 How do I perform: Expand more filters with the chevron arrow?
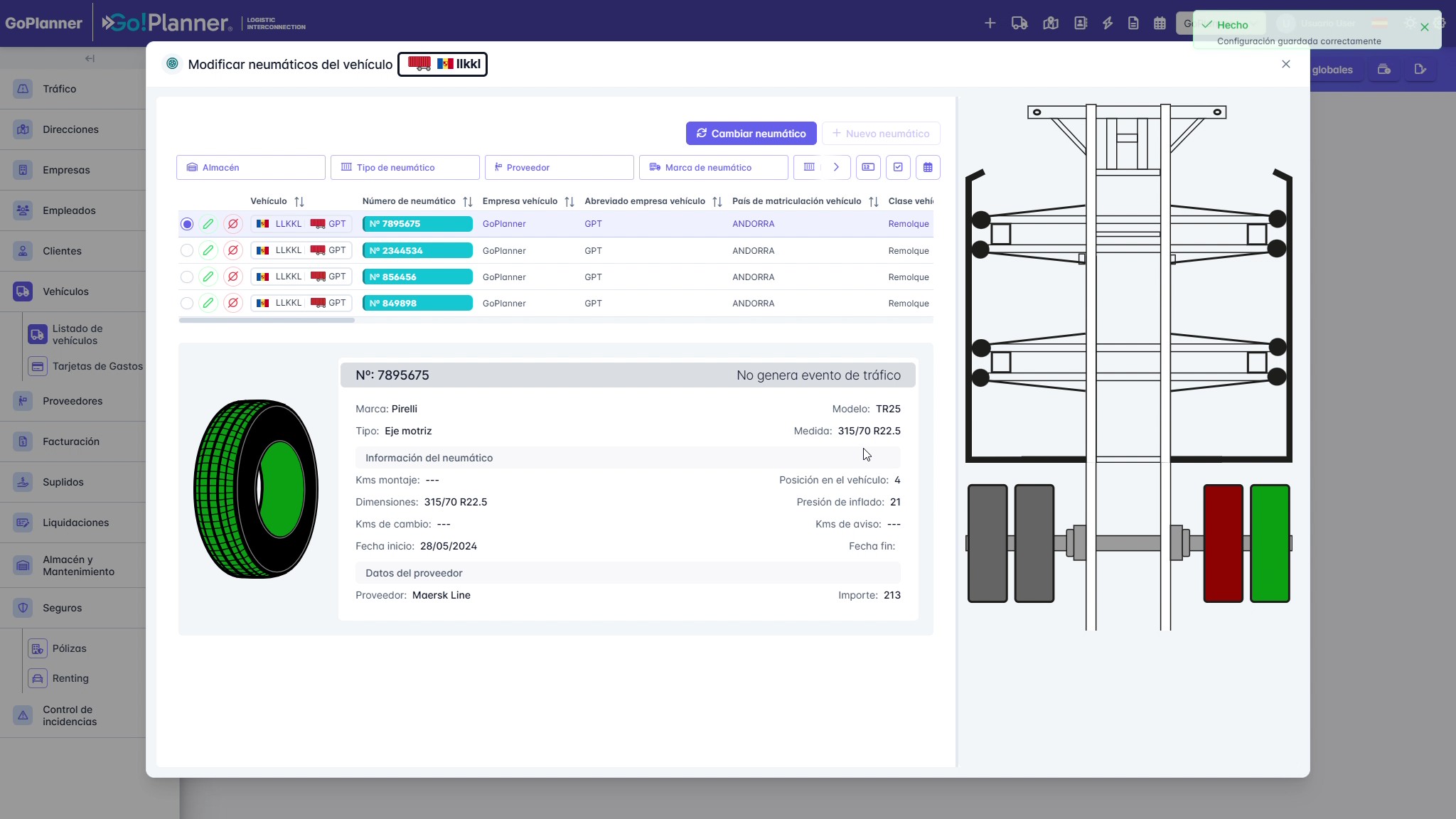pos(836,167)
